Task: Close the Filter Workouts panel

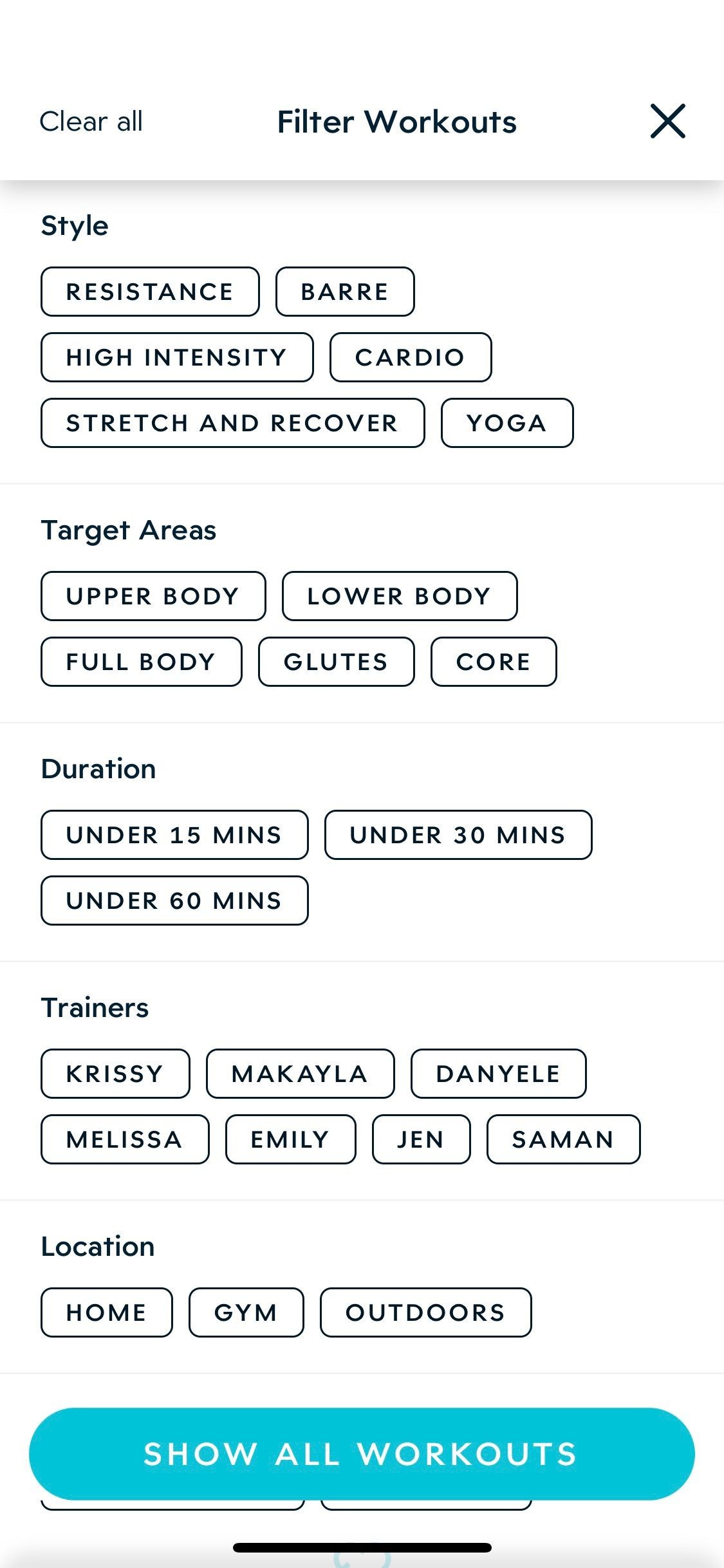Action: 667,121
